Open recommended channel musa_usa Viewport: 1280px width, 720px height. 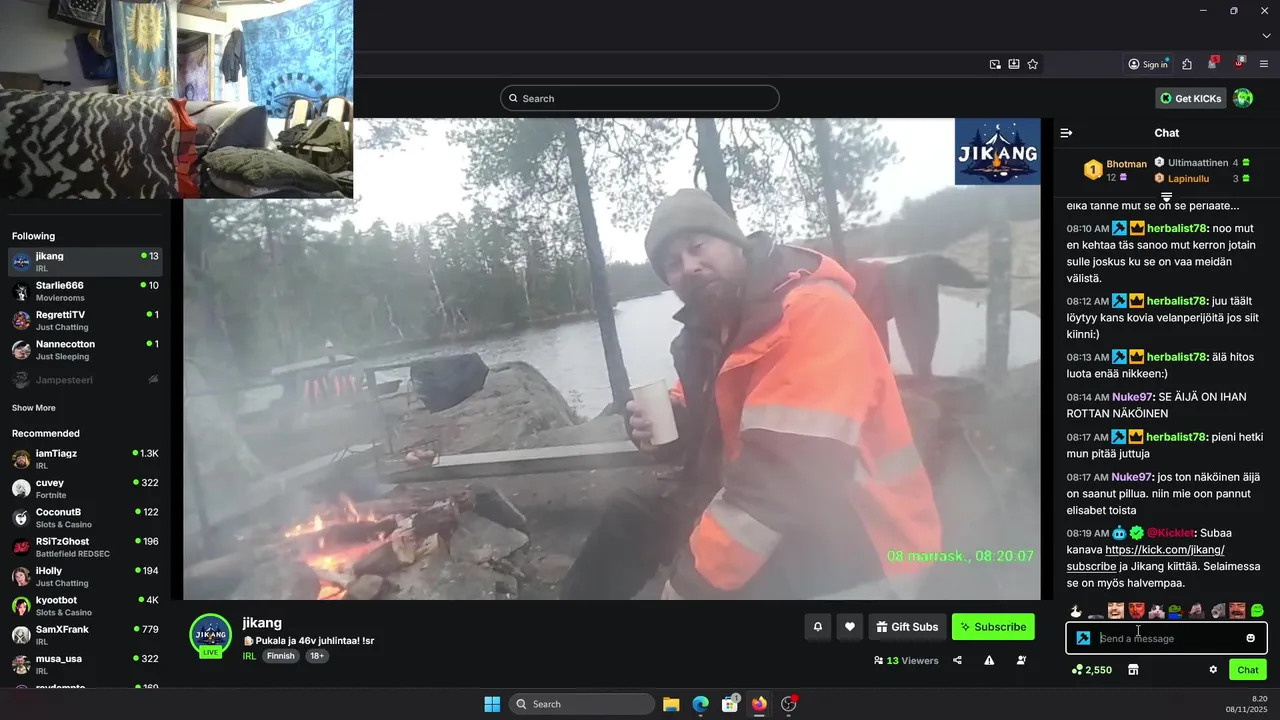(85, 664)
